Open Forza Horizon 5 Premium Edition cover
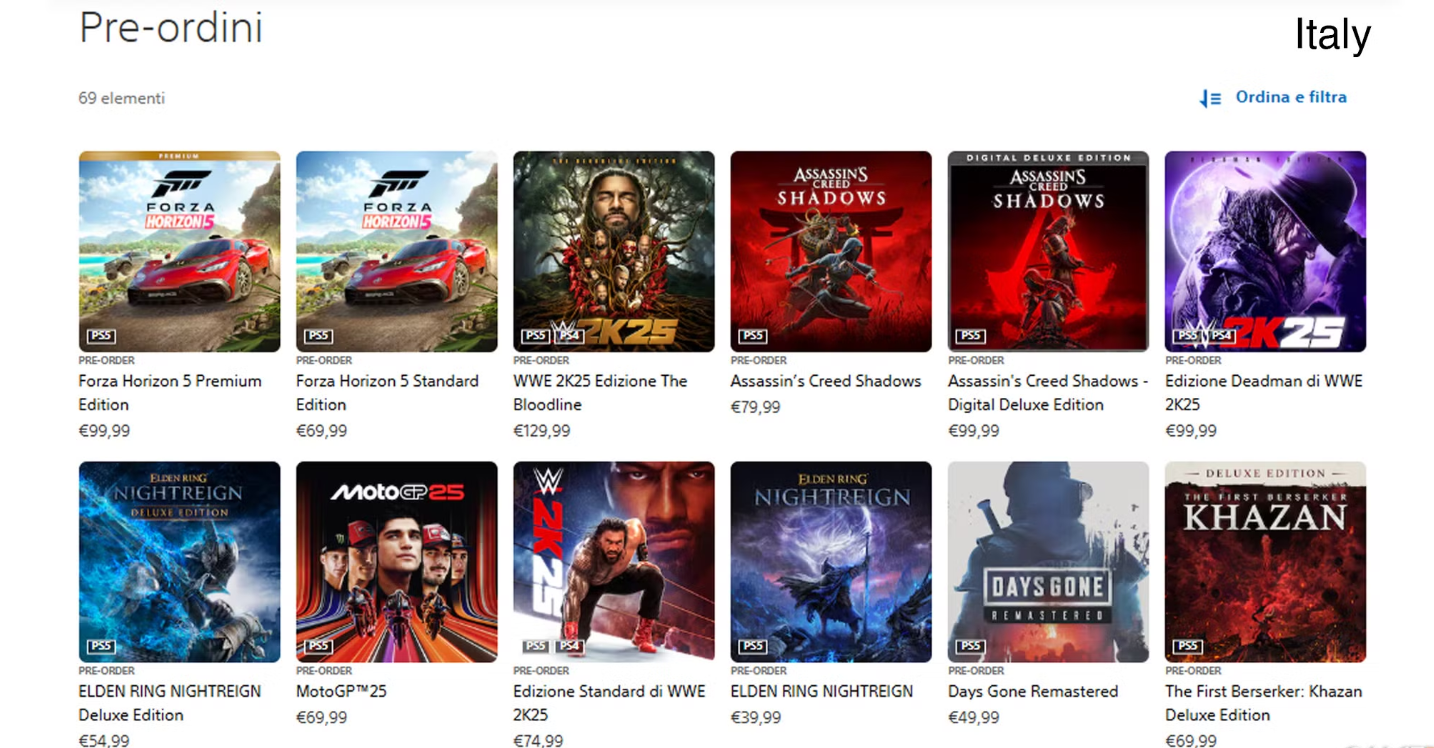The height and width of the screenshot is (748, 1434). click(x=179, y=251)
